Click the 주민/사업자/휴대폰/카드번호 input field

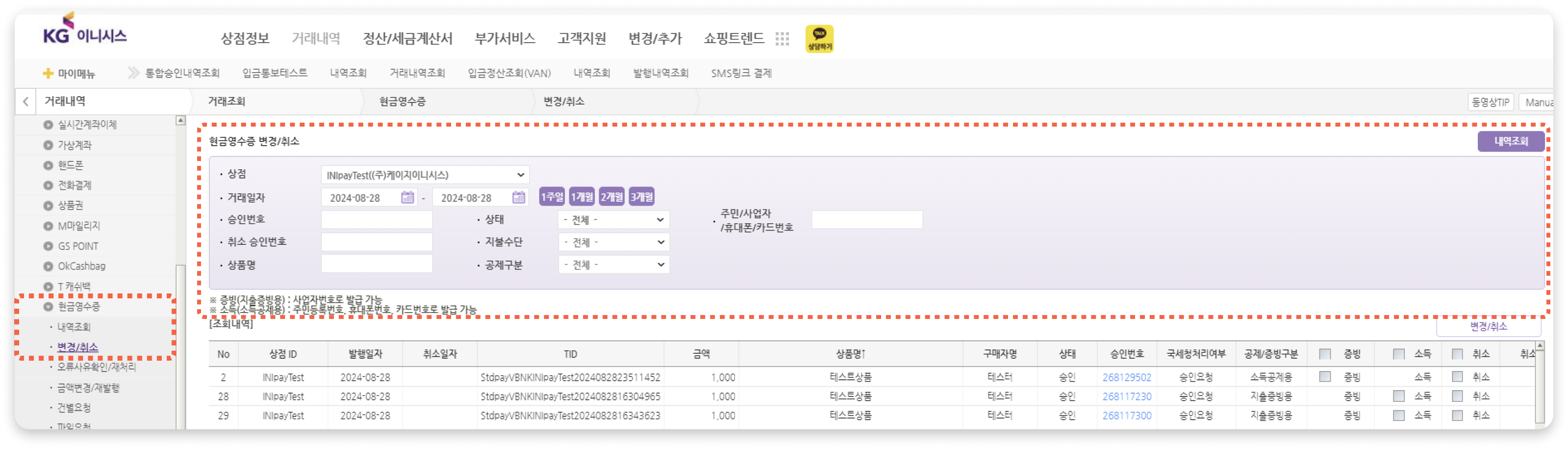(867, 220)
